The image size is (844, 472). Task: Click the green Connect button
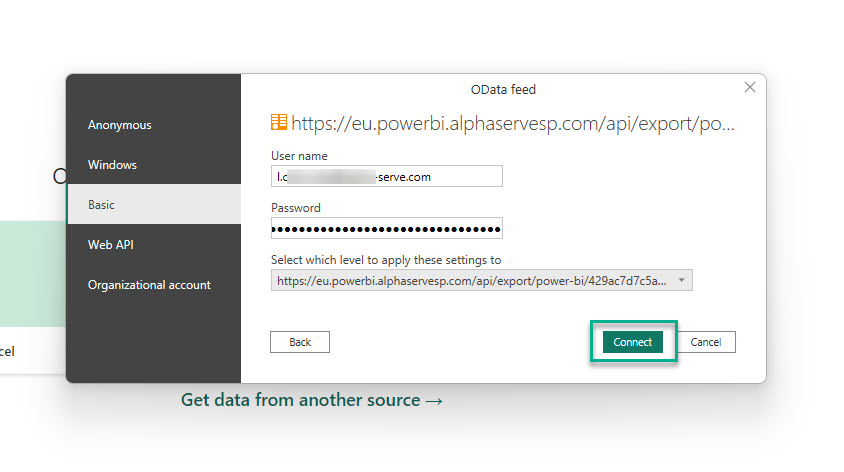click(x=632, y=342)
